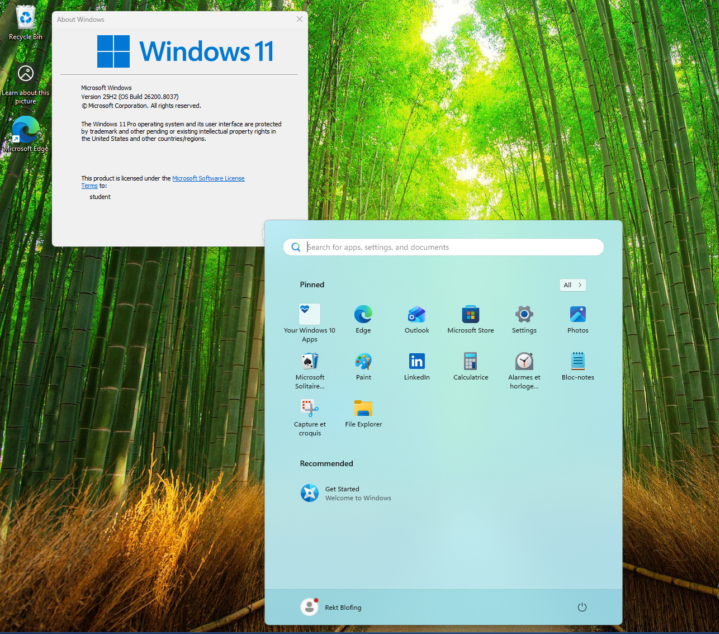Click the Version 25H2 build text

(130, 97)
